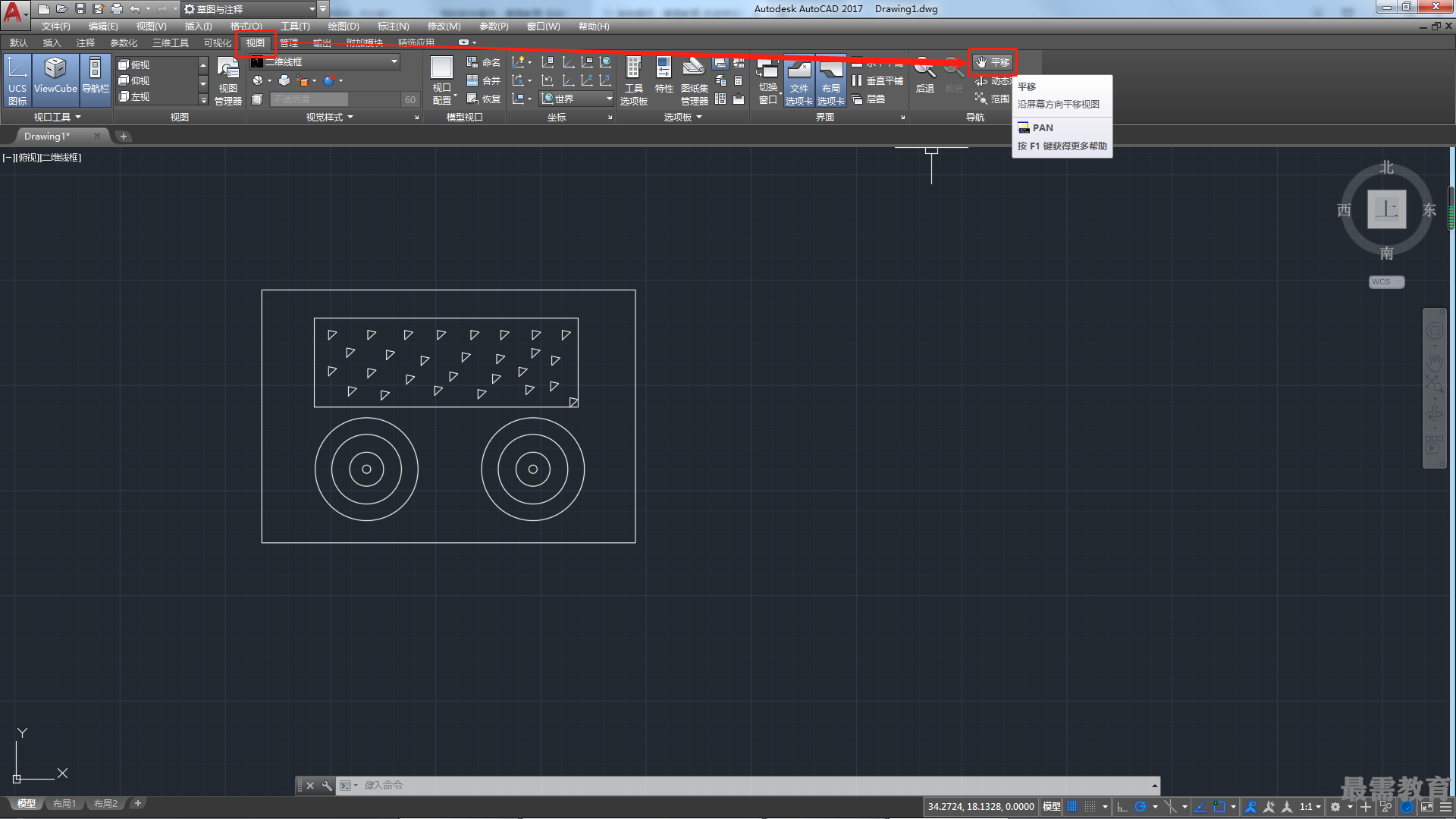Click the 命名 named viewports button
This screenshot has width=1456, height=819.
tap(484, 62)
